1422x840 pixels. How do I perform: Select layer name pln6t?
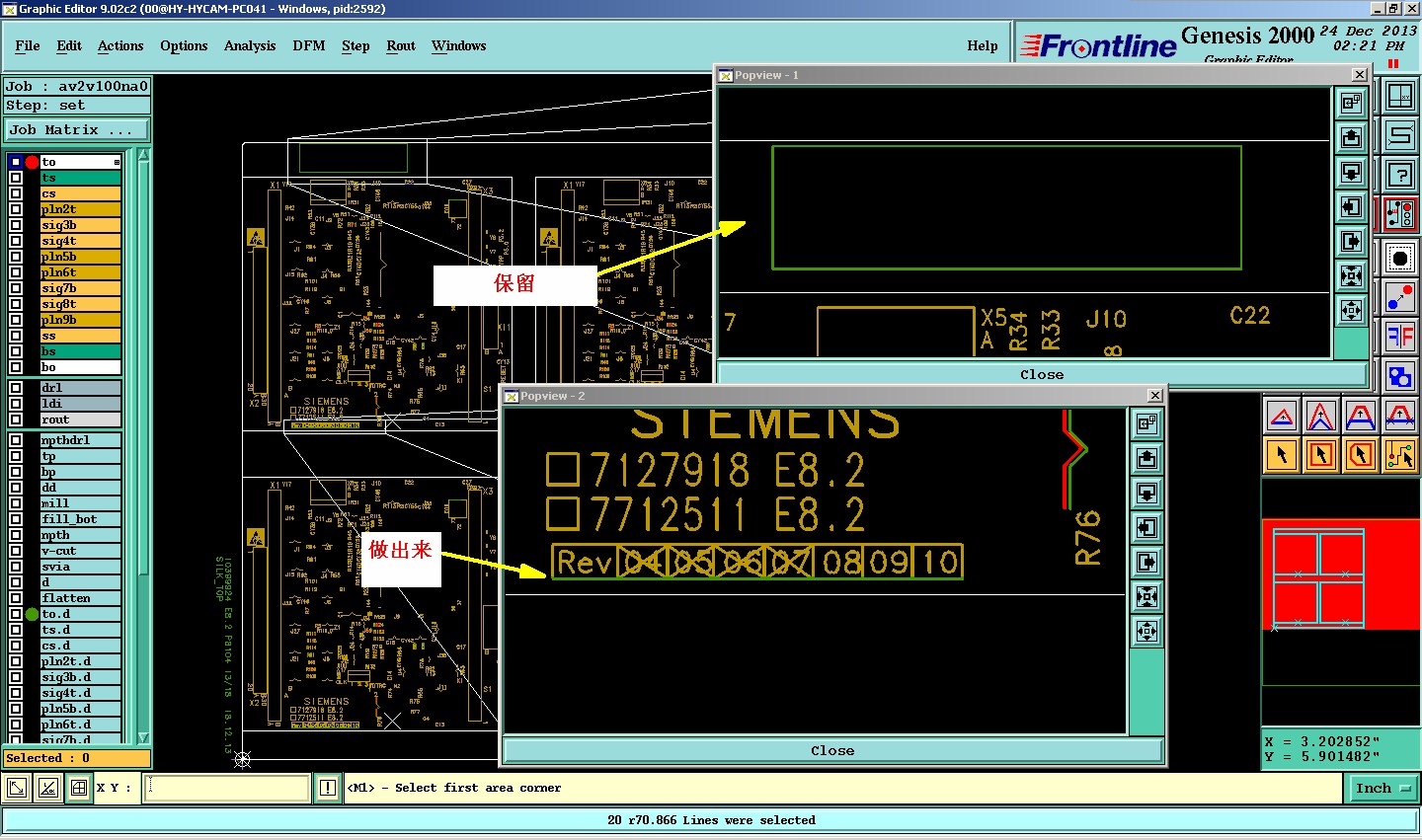pyautogui.click(x=81, y=272)
